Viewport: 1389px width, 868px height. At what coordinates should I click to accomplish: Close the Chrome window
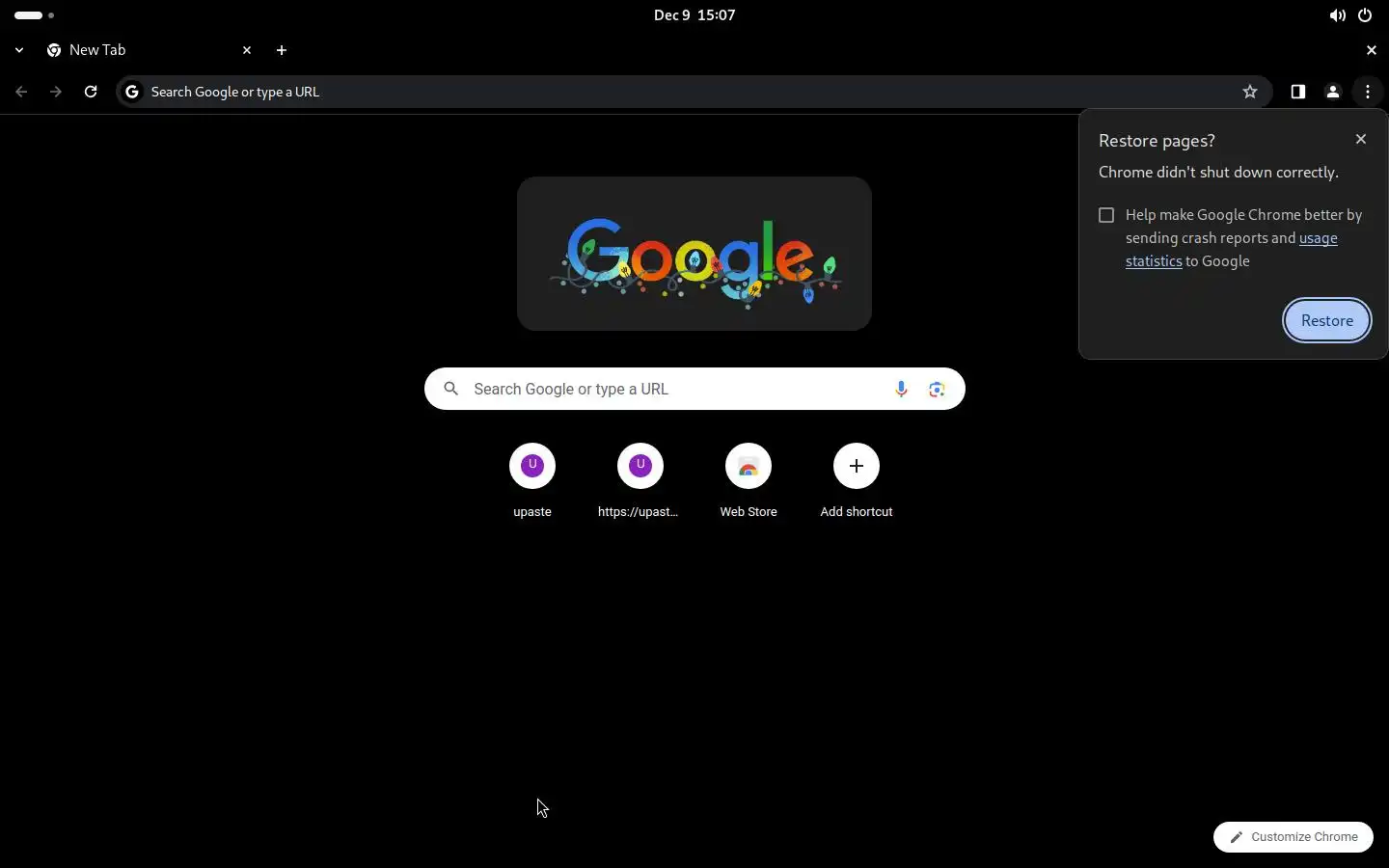coord(1372,50)
